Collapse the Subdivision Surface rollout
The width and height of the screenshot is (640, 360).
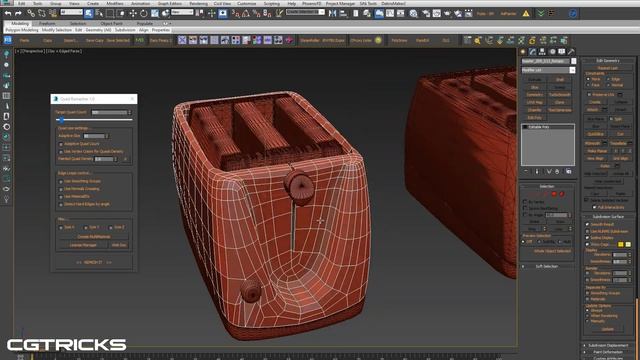608,217
